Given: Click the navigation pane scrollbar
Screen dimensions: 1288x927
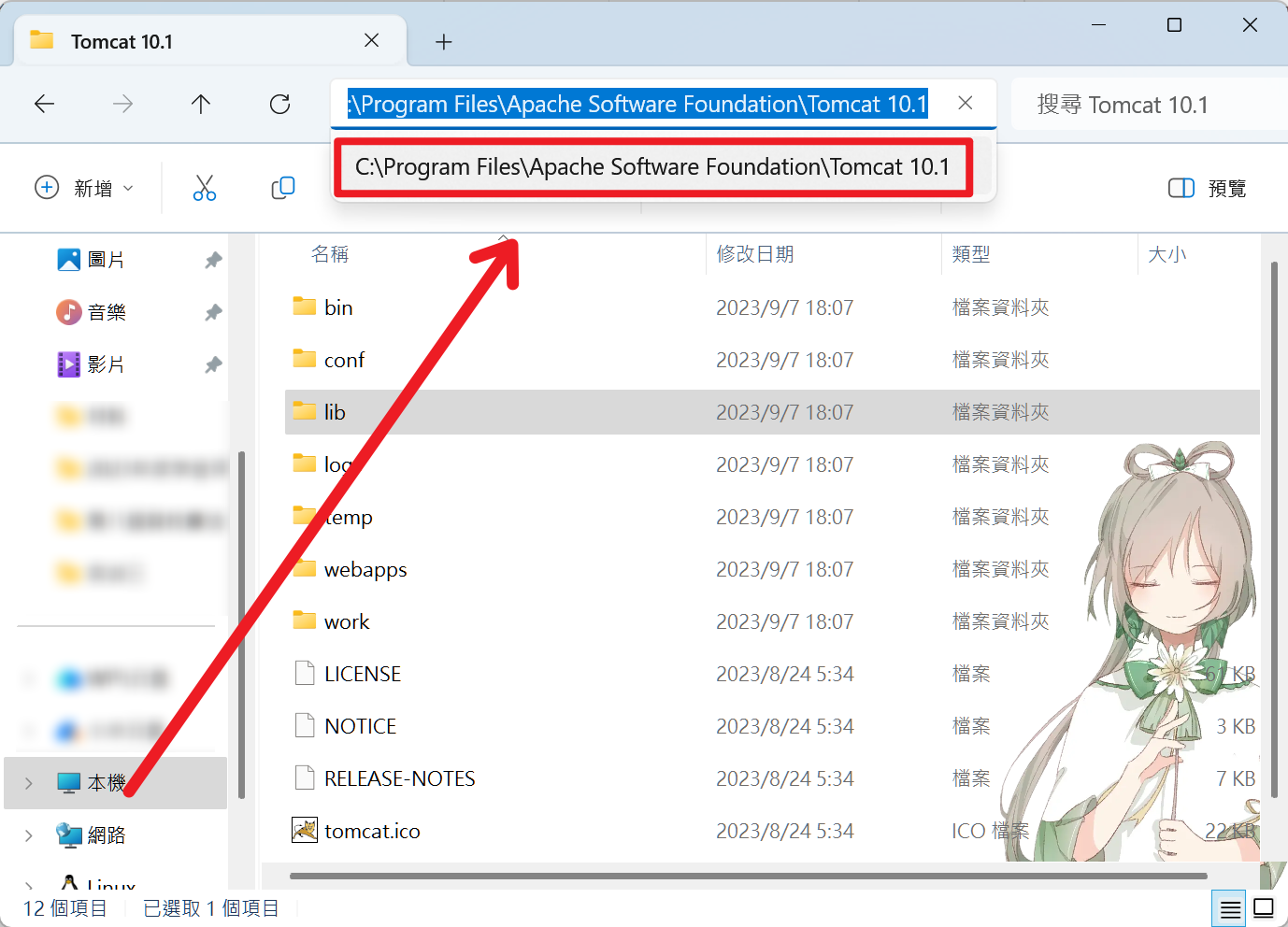Looking at the screenshot, I should pyautogui.click(x=241, y=624).
